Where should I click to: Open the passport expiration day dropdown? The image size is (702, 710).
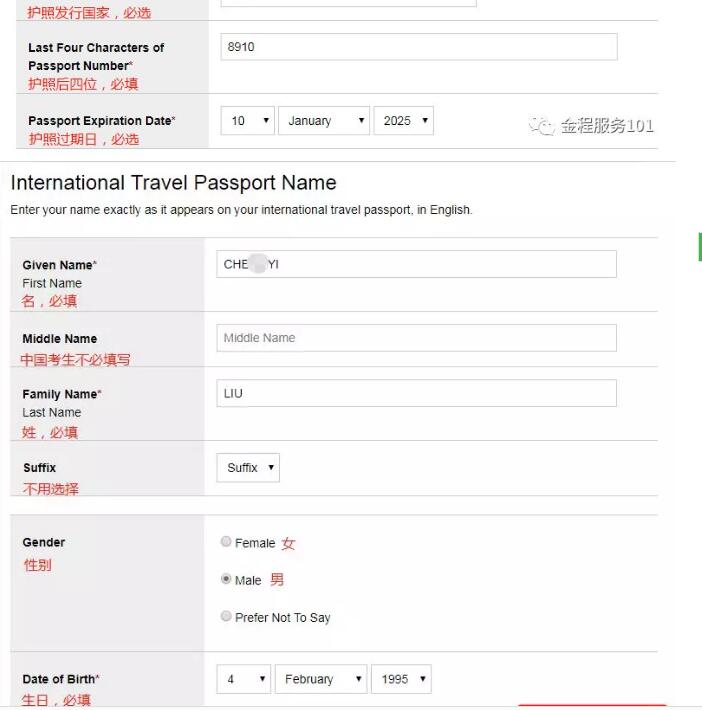pos(248,121)
